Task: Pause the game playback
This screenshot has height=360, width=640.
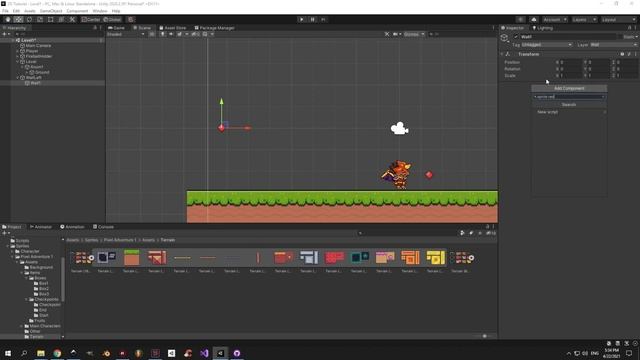Action: coord(312,20)
